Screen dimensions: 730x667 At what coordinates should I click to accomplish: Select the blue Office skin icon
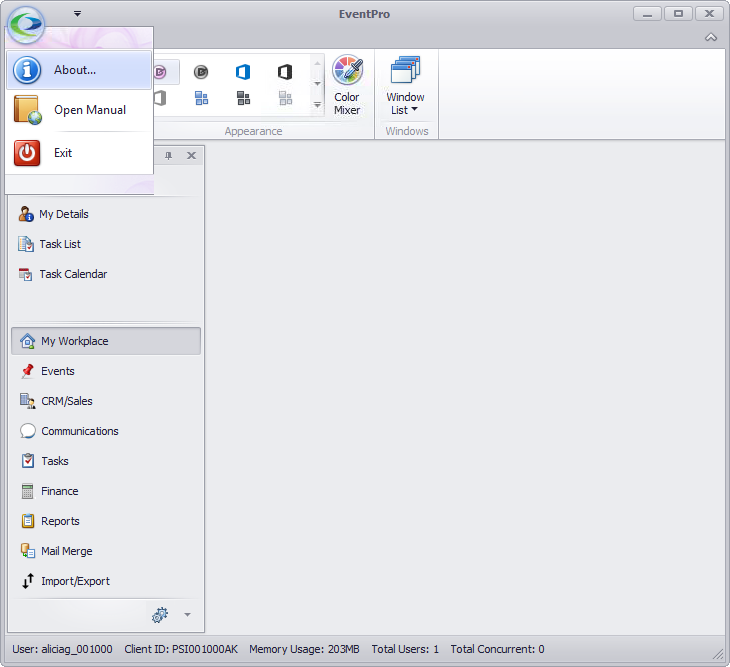click(x=243, y=72)
